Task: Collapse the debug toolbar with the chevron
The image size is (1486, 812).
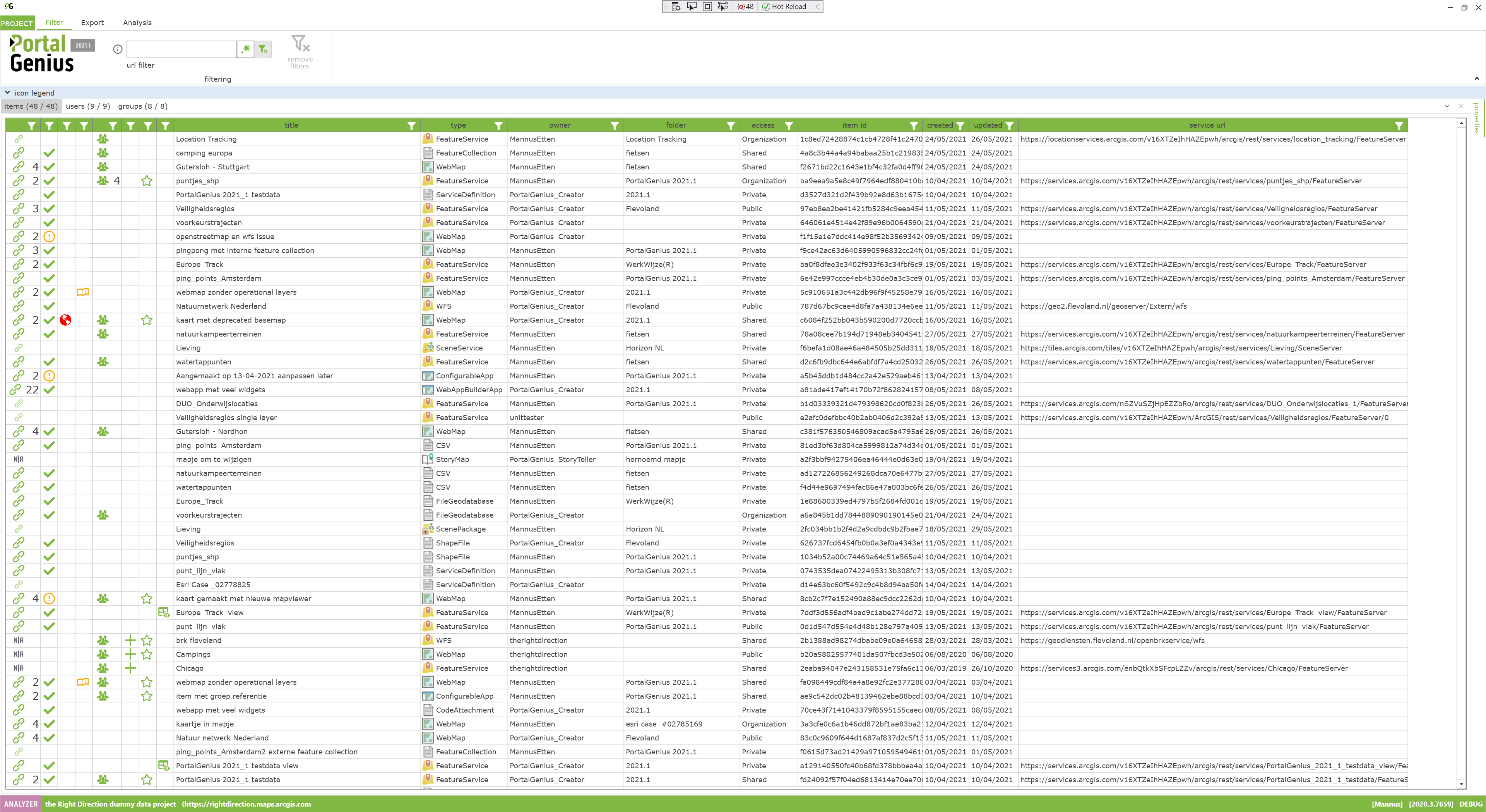Action: (817, 7)
